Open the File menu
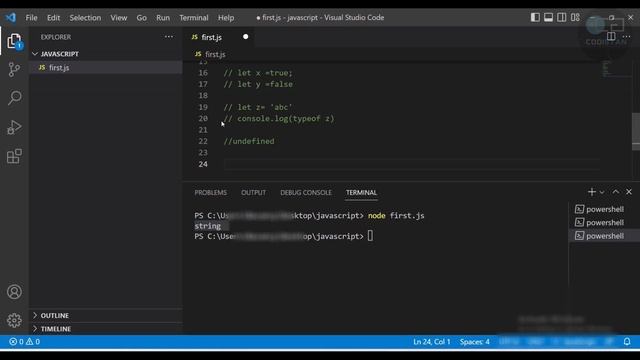 coord(31,18)
